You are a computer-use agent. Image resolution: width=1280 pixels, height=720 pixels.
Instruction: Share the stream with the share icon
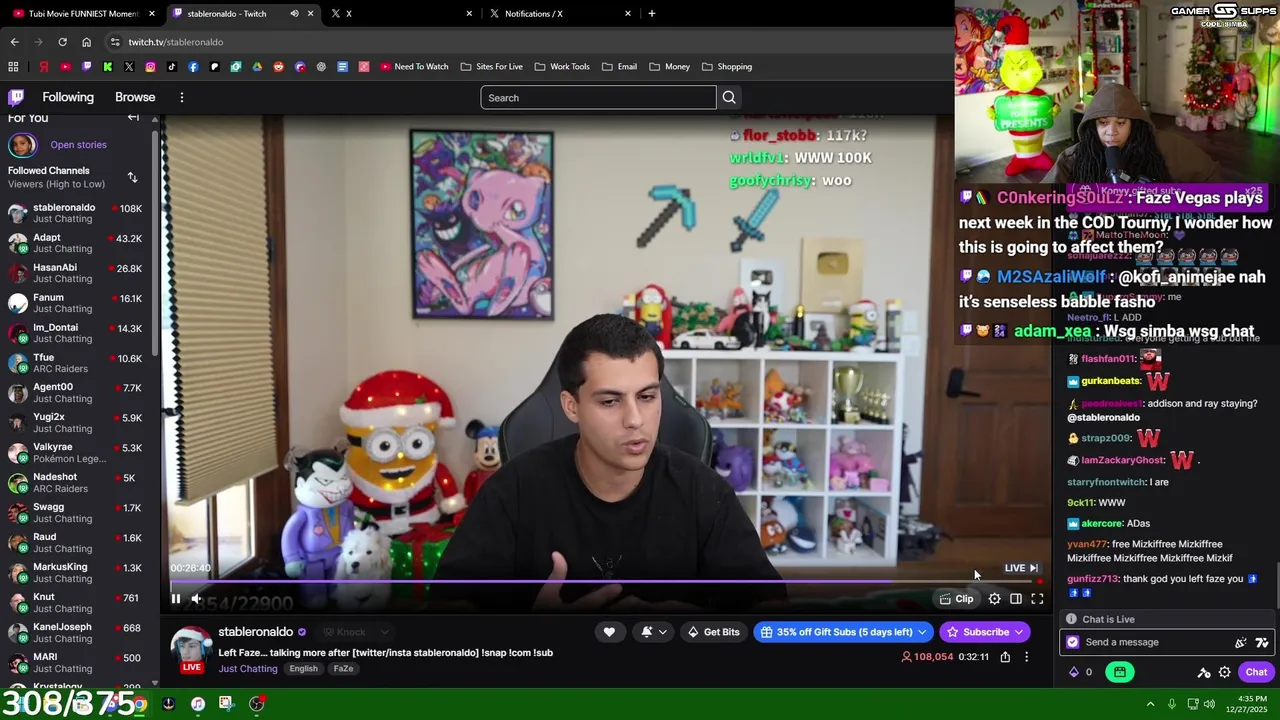click(x=1005, y=657)
